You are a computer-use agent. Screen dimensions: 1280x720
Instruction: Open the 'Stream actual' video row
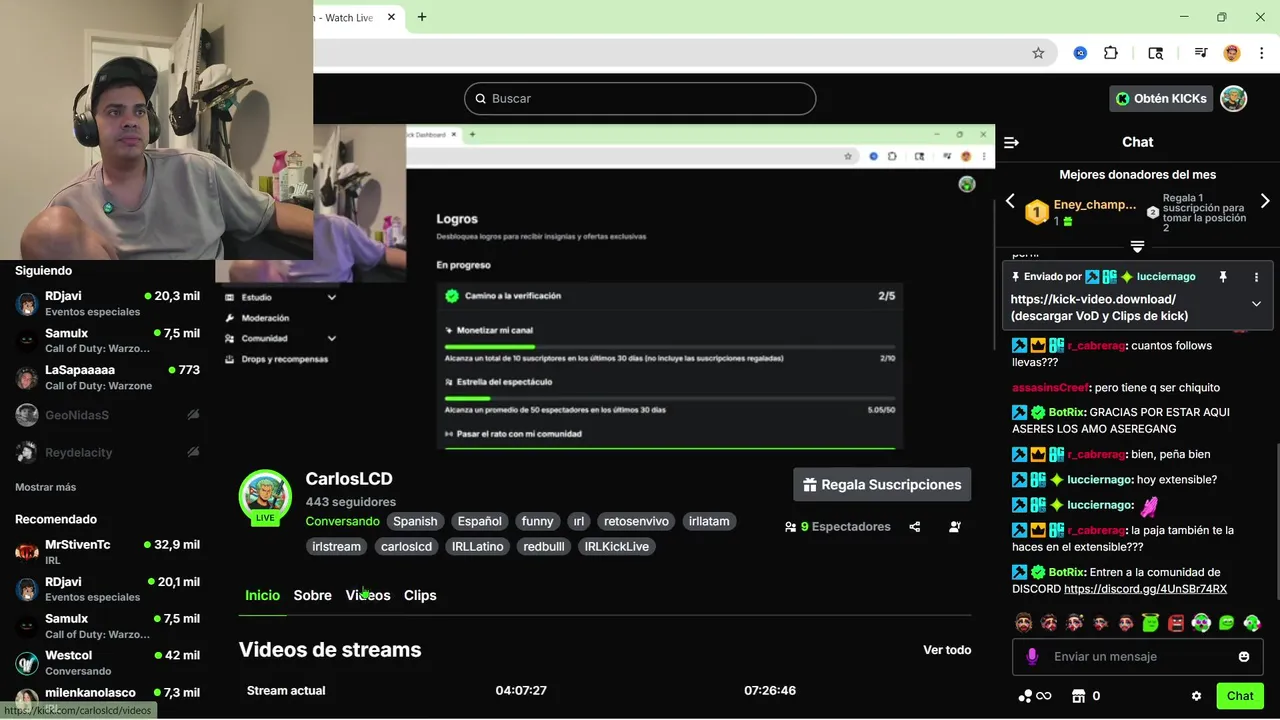[605, 691]
